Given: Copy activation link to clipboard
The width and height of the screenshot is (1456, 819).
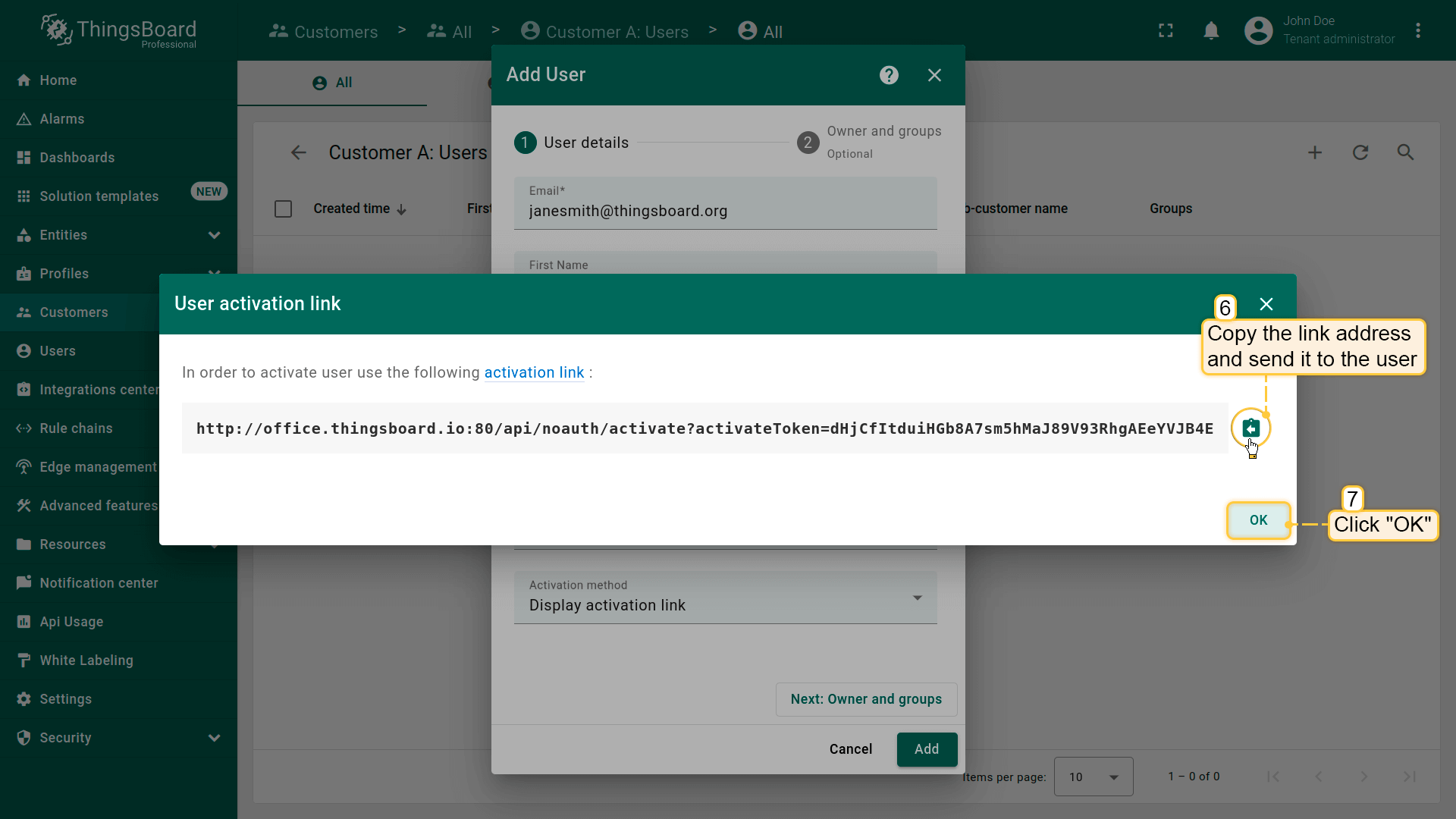Looking at the screenshot, I should point(1250,428).
